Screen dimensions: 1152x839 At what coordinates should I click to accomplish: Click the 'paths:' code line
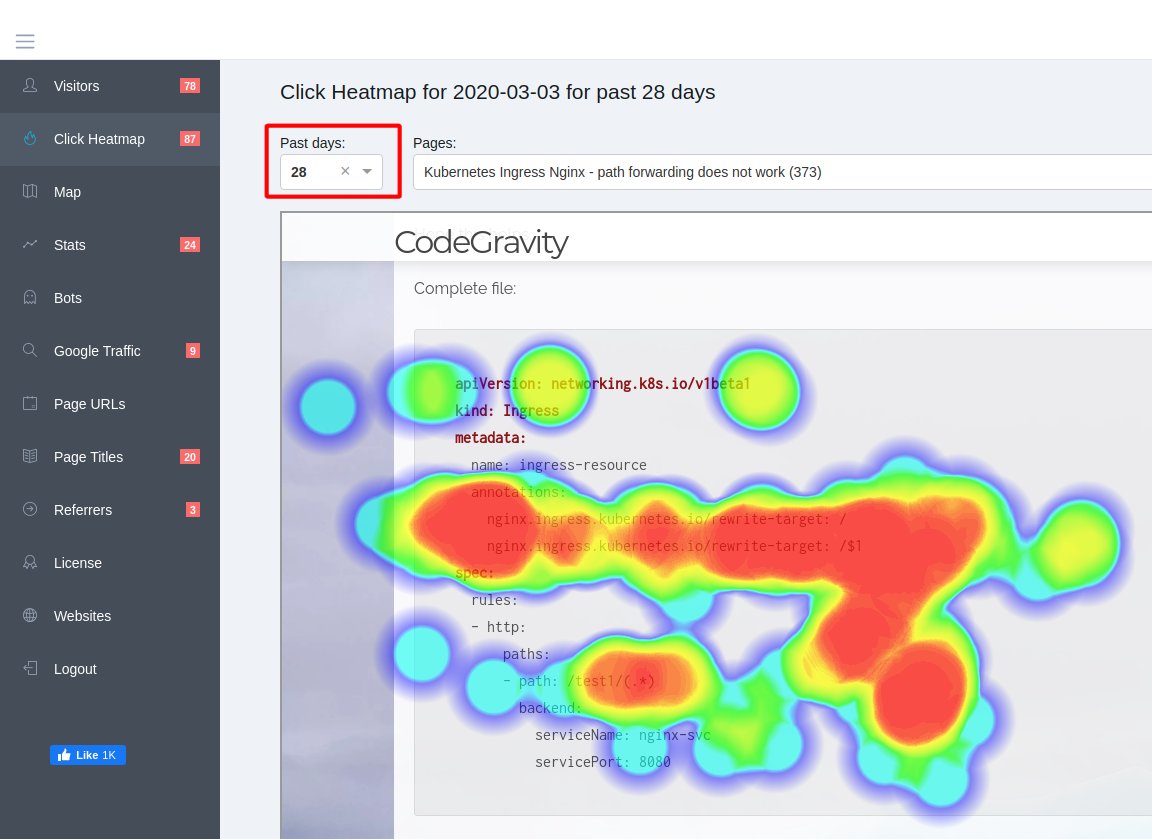pyautogui.click(x=526, y=654)
